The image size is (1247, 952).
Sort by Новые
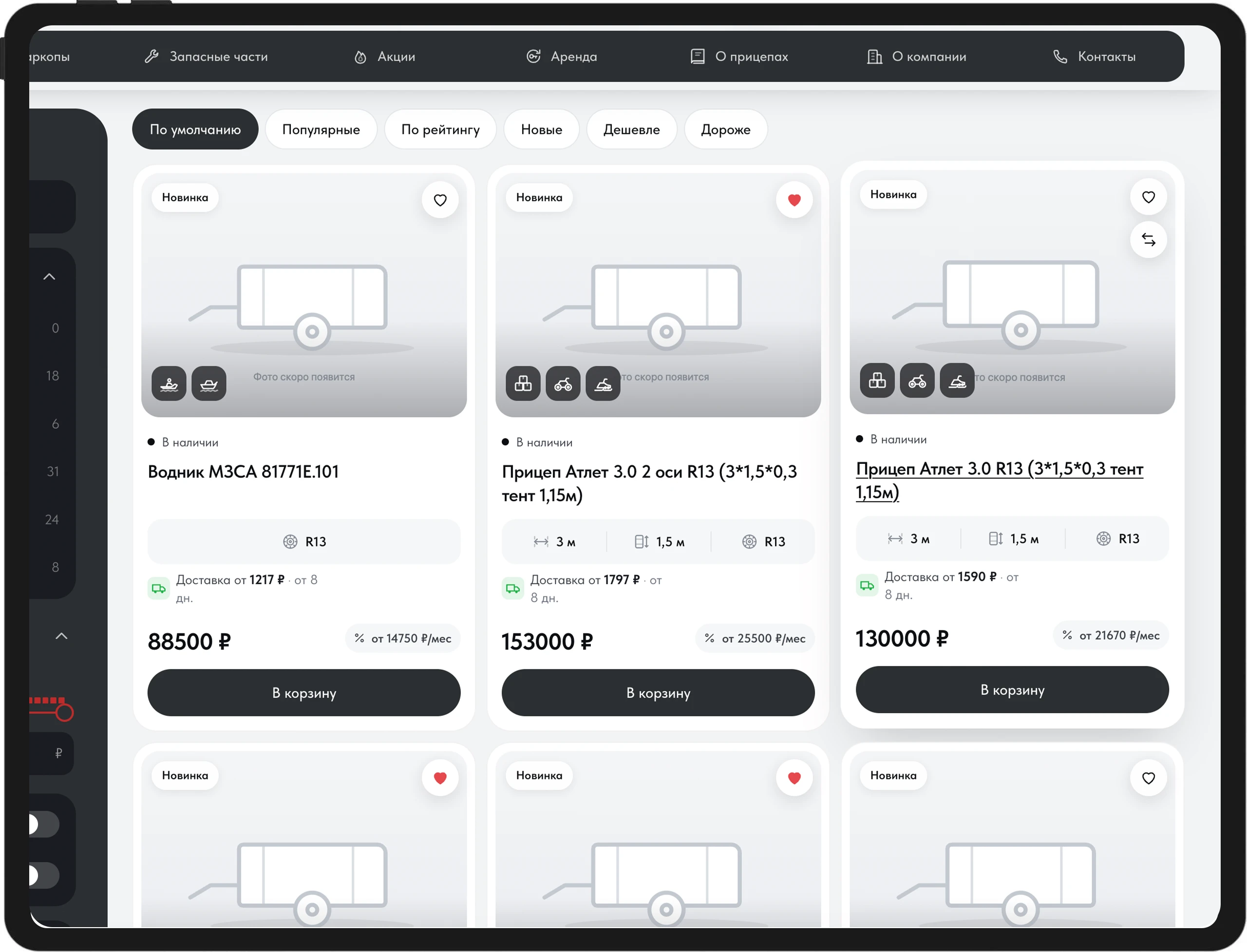[x=541, y=129]
